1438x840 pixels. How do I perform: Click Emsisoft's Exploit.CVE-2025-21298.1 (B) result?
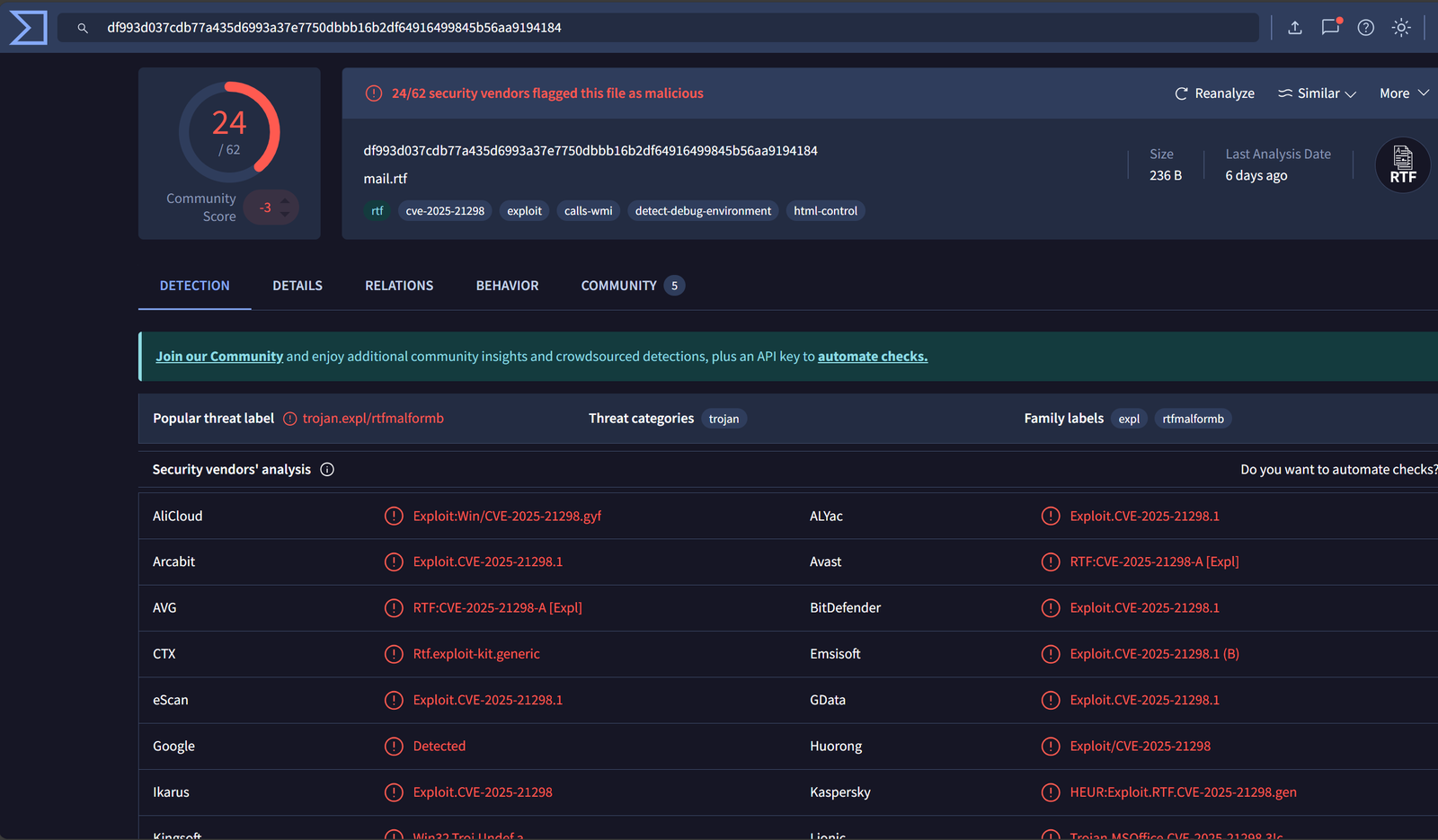[1154, 654]
